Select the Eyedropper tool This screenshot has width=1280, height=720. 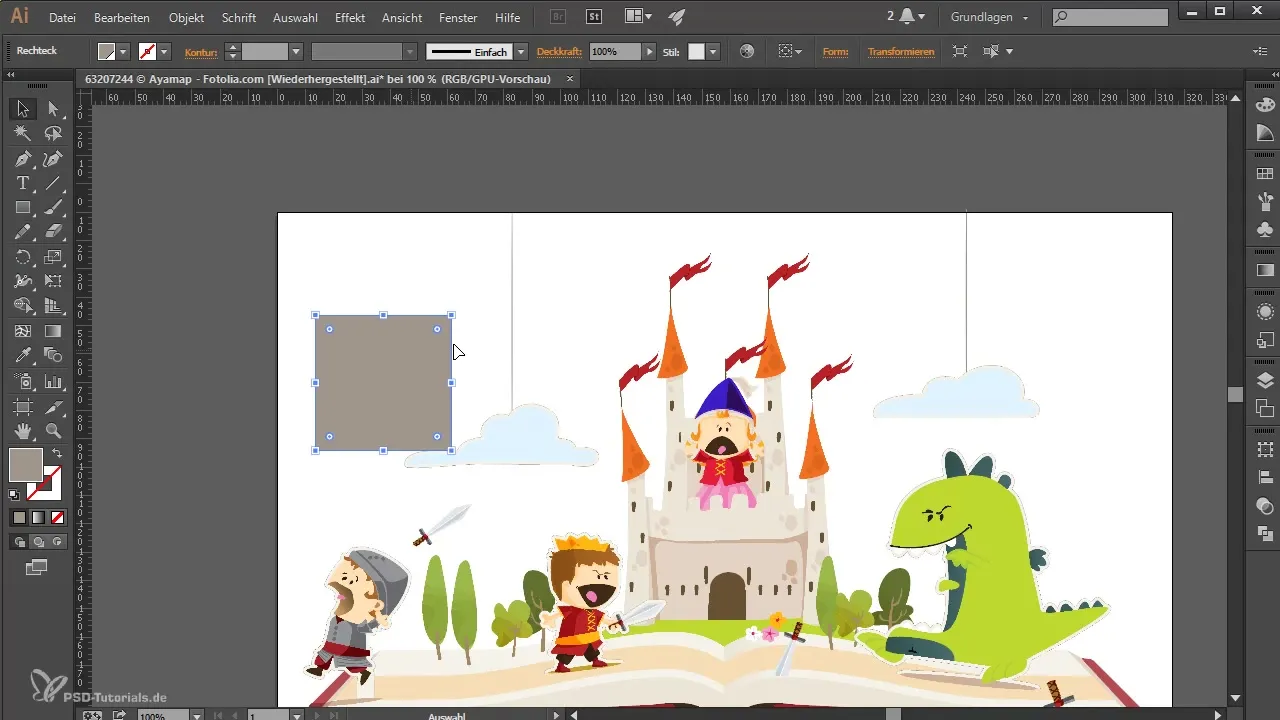point(22,356)
